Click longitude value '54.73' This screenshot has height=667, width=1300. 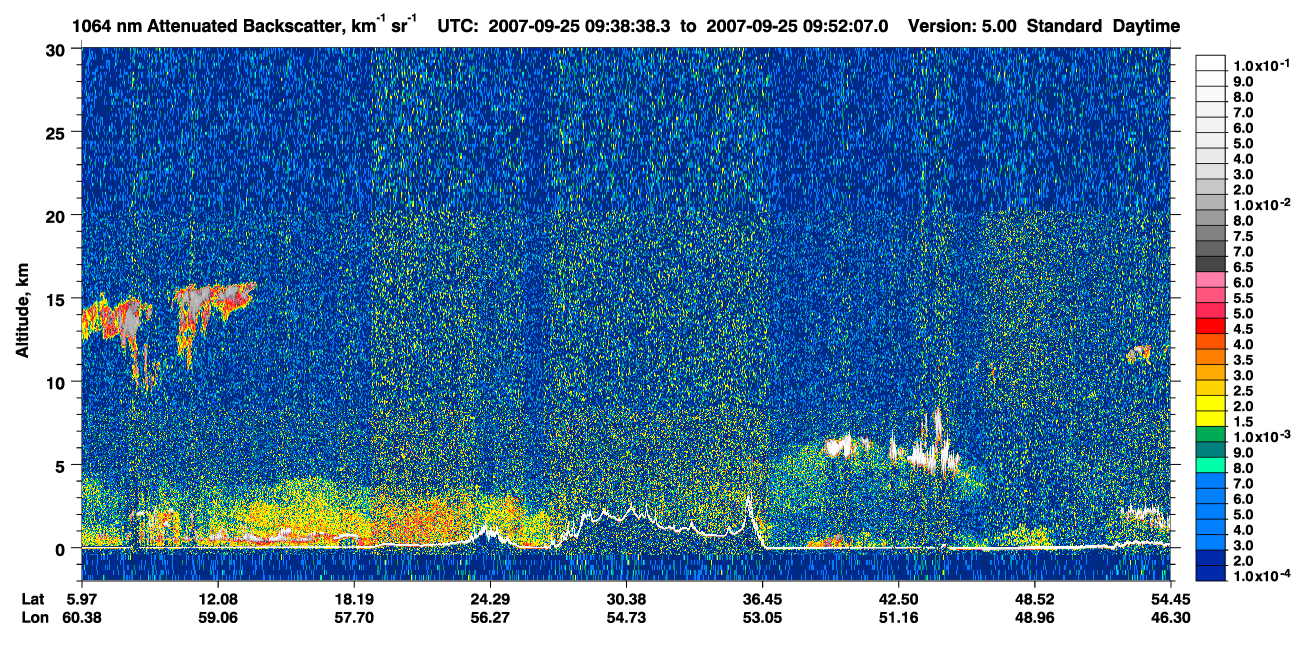tap(626, 617)
